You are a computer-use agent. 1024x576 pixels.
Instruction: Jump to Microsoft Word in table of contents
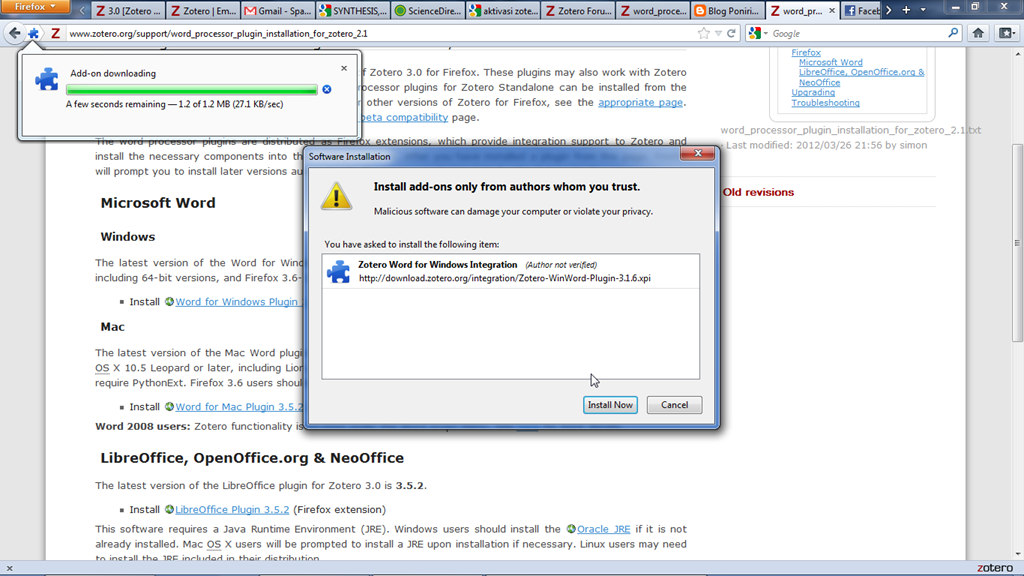click(x=831, y=63)
